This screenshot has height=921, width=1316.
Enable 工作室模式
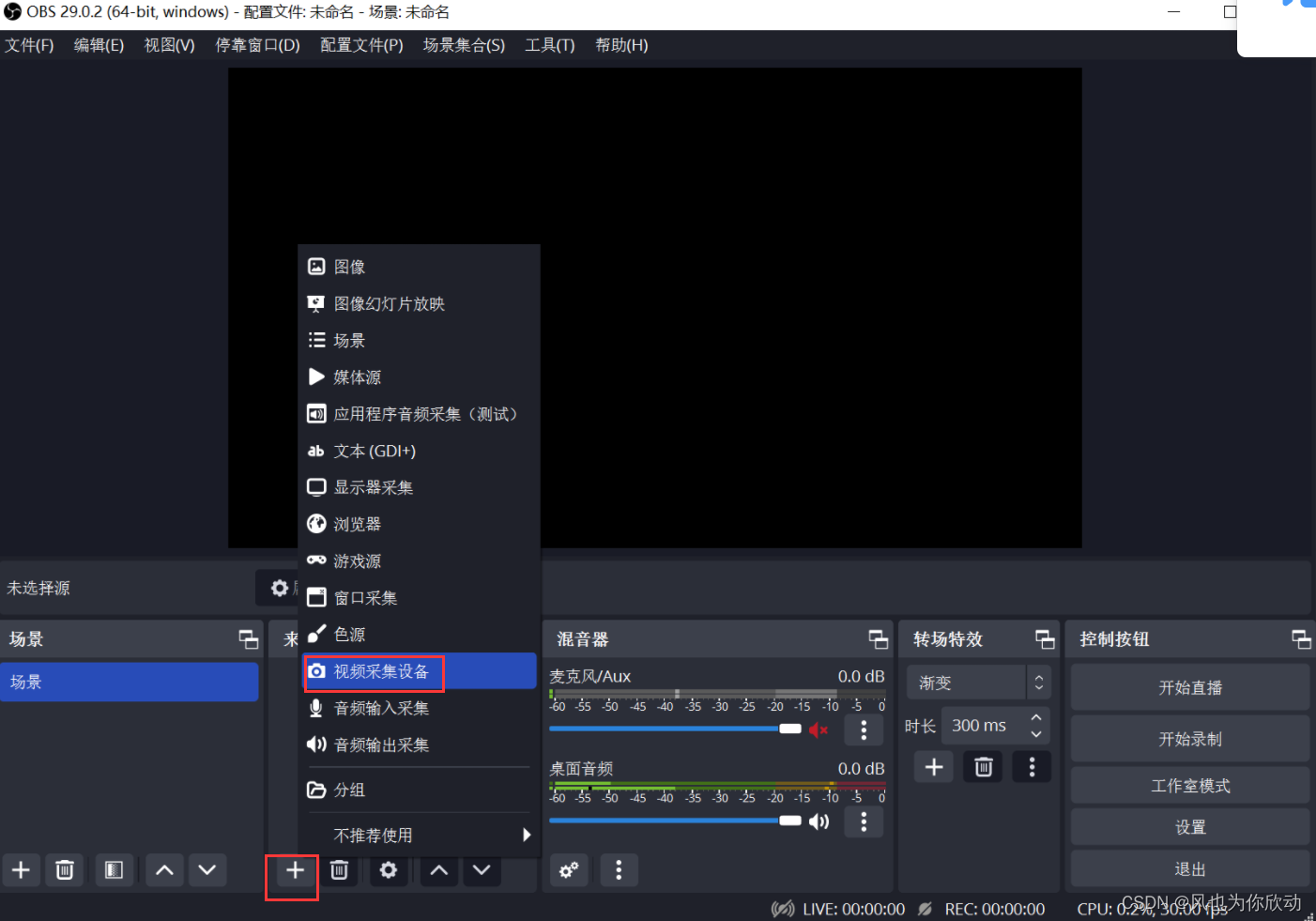click(x=1190, y=785)
